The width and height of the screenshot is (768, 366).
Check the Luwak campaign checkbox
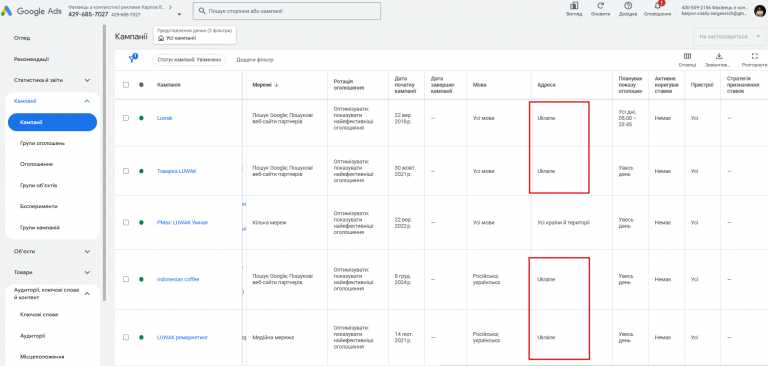[x=126, y=118]
